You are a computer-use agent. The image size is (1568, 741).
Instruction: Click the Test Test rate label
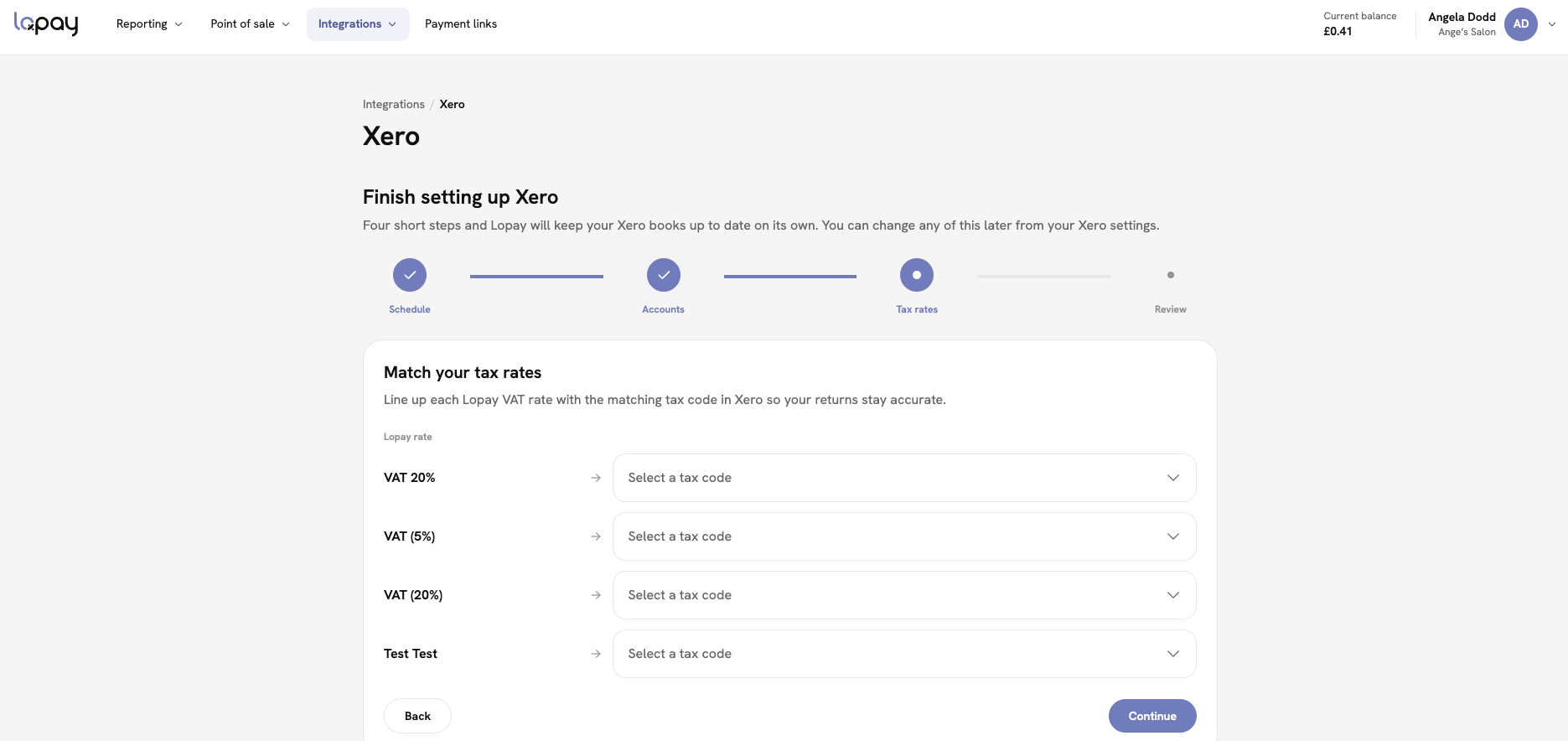[411, 654]
